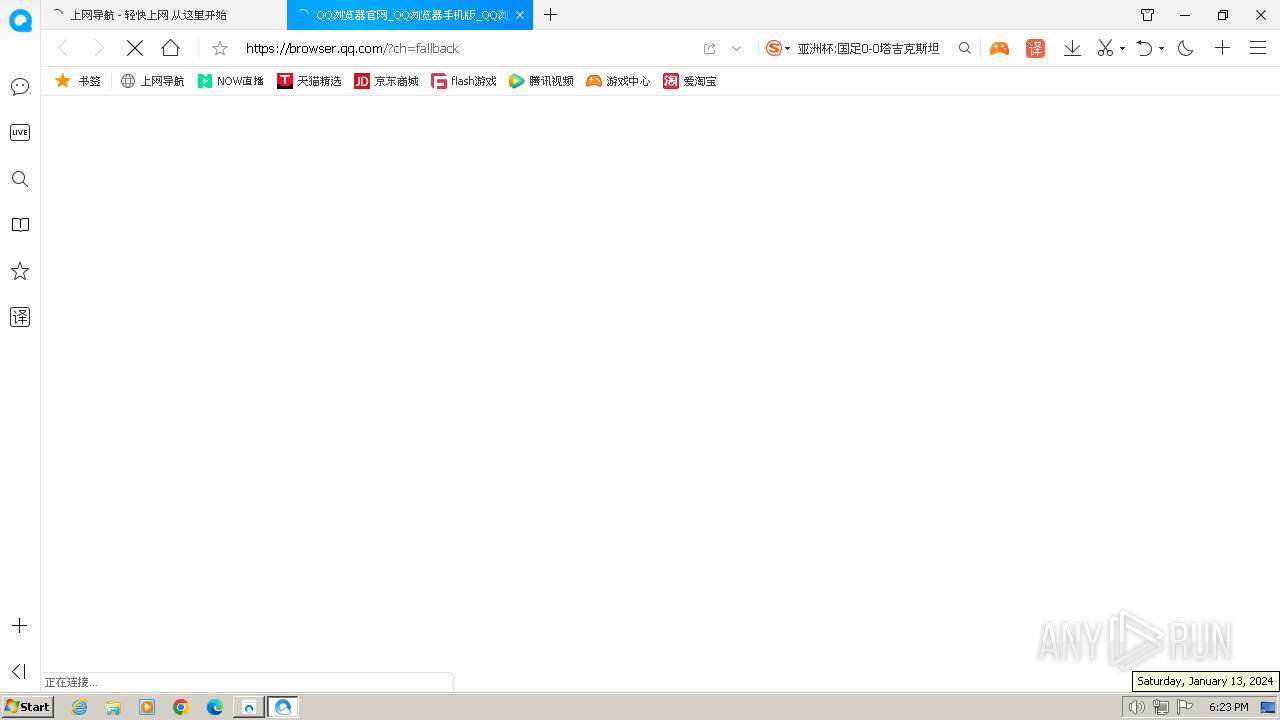Click the scissors screenshot tool

pyautogui.click(x=1105, y=48)
